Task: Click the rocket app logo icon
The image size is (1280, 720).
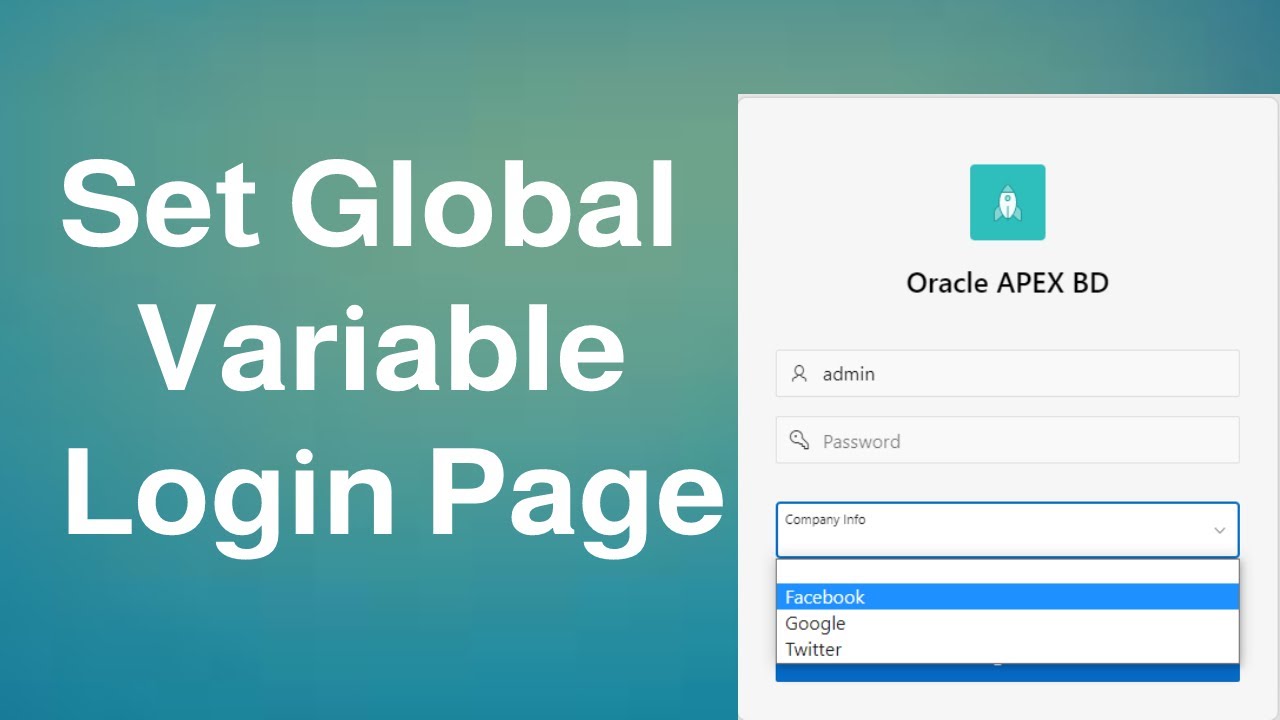Action: (1007, 202)
